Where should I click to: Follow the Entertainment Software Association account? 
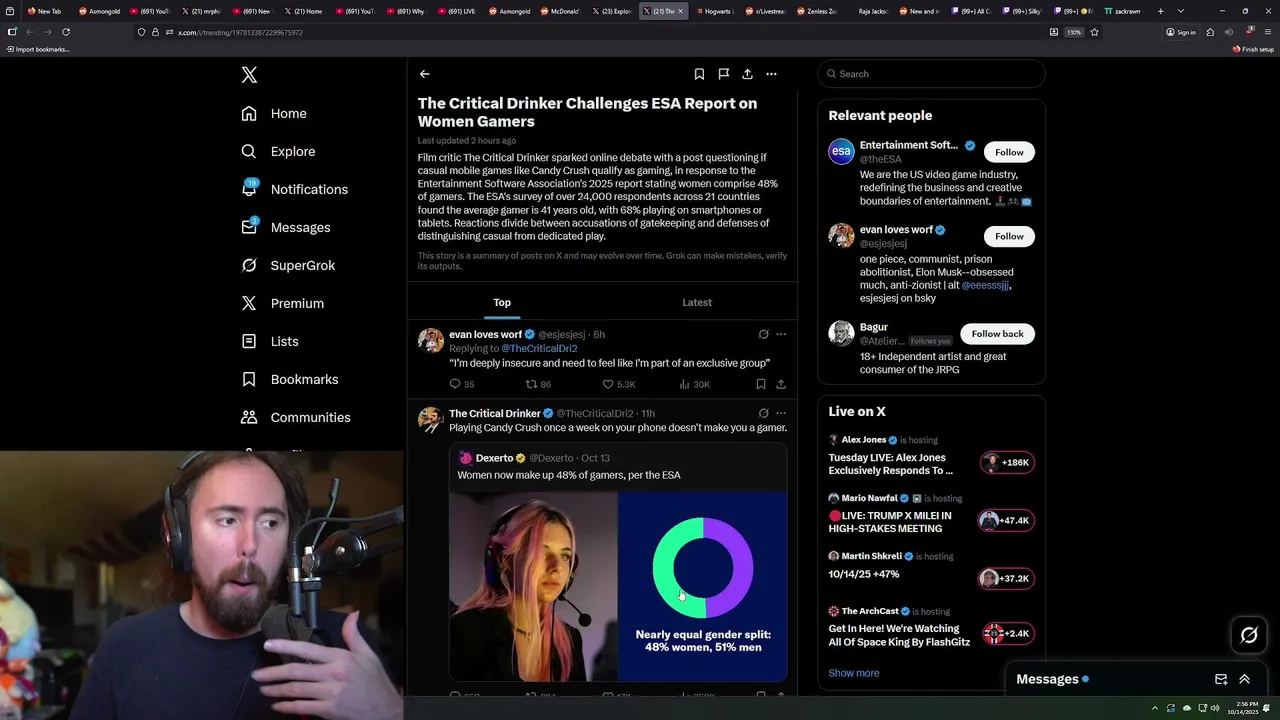(x=1009, y=152)
